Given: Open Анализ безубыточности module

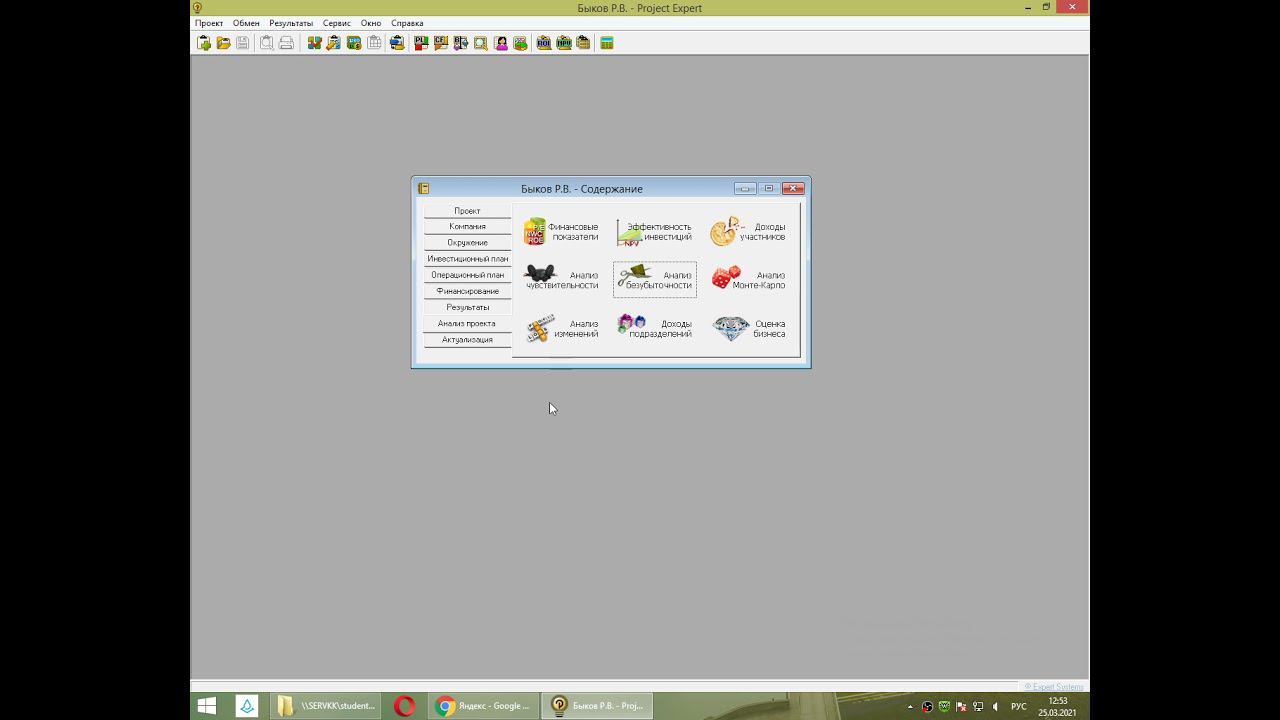Looking at the screenshot, I should 654,280.
